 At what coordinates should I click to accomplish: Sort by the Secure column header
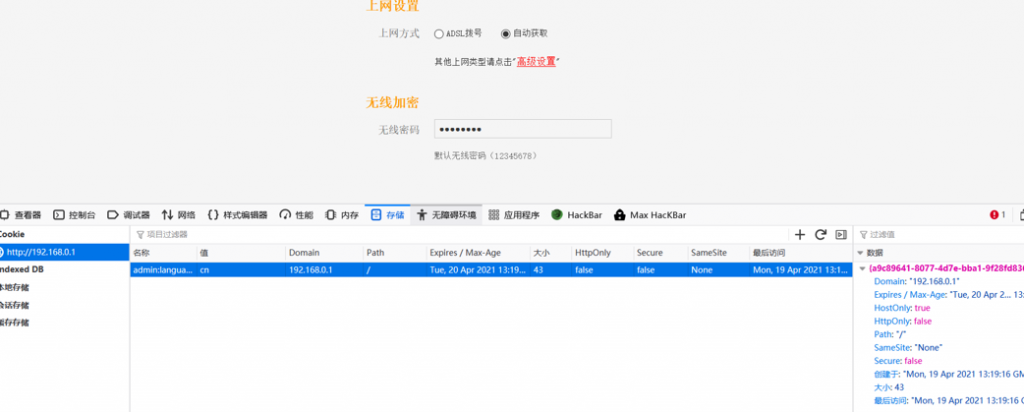click(660, 253)
